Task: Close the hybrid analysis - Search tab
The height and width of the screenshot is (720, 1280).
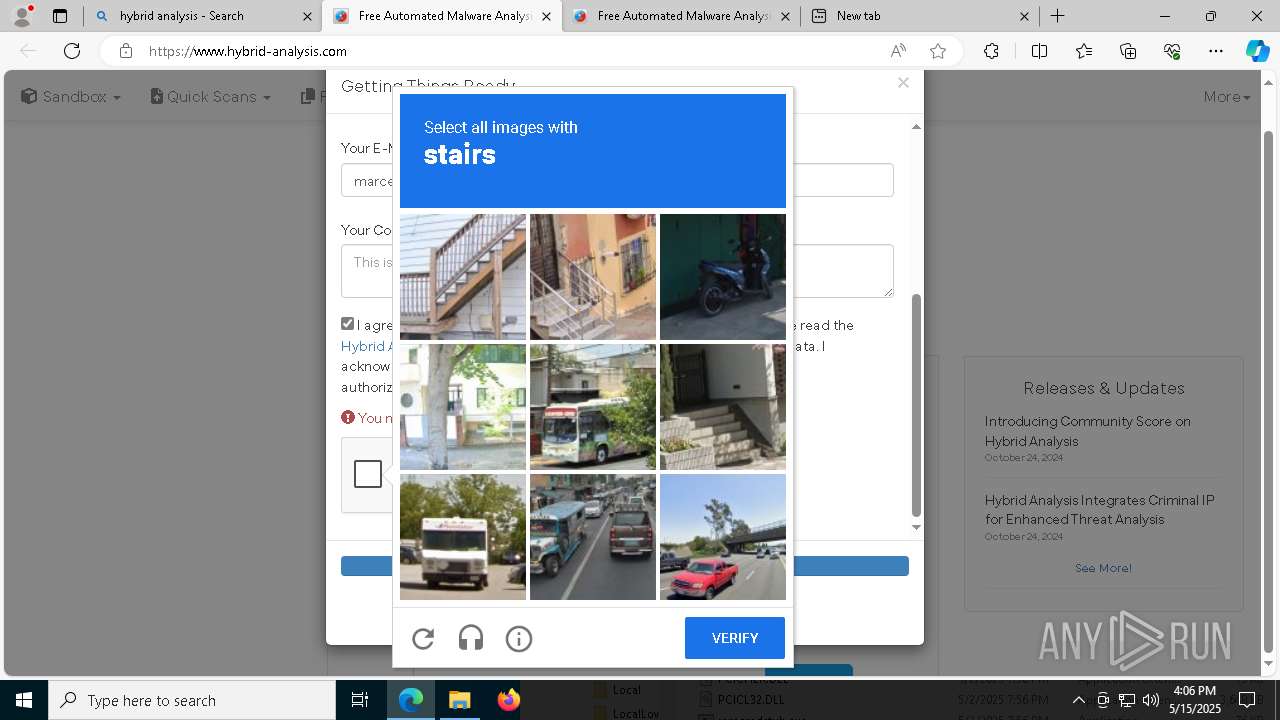Action: pos(307,16)
